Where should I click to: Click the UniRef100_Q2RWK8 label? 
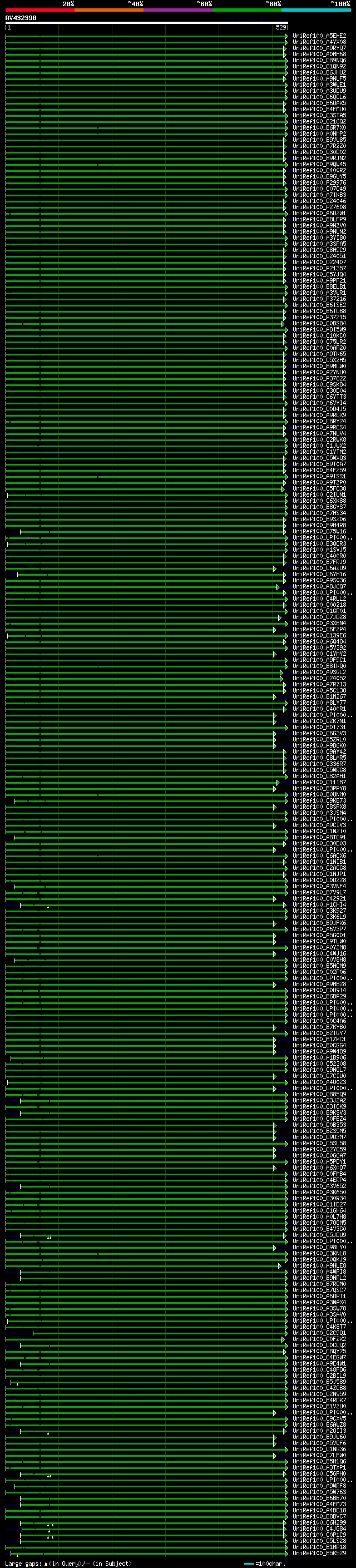(x=319, y=440)
